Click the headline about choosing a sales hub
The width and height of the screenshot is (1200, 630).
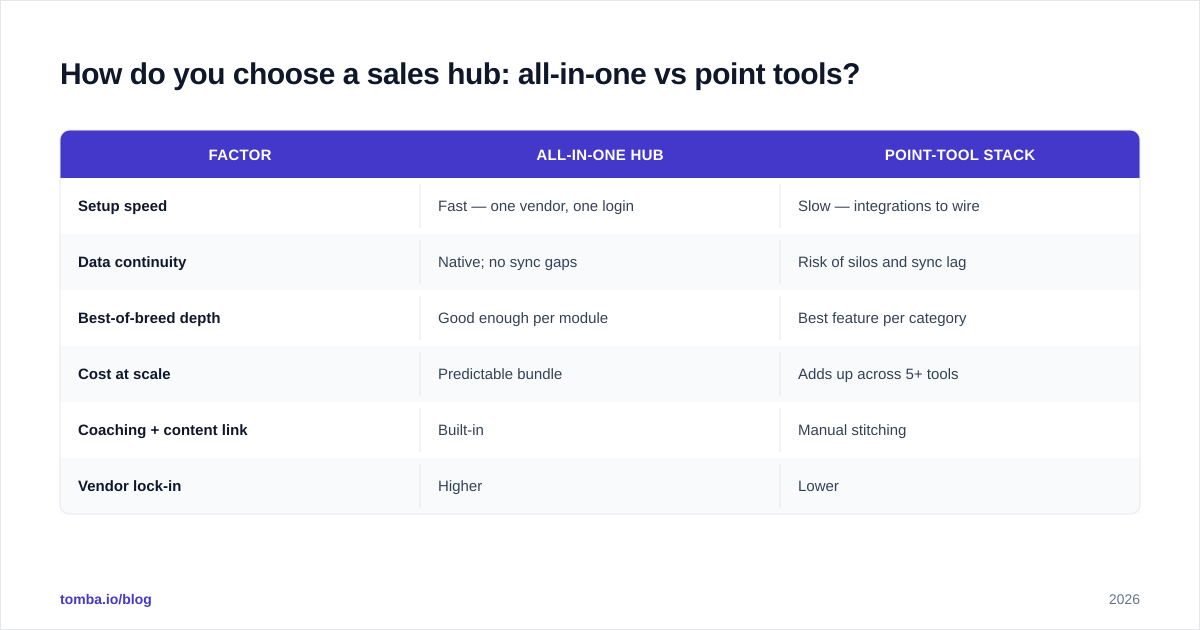460,74
